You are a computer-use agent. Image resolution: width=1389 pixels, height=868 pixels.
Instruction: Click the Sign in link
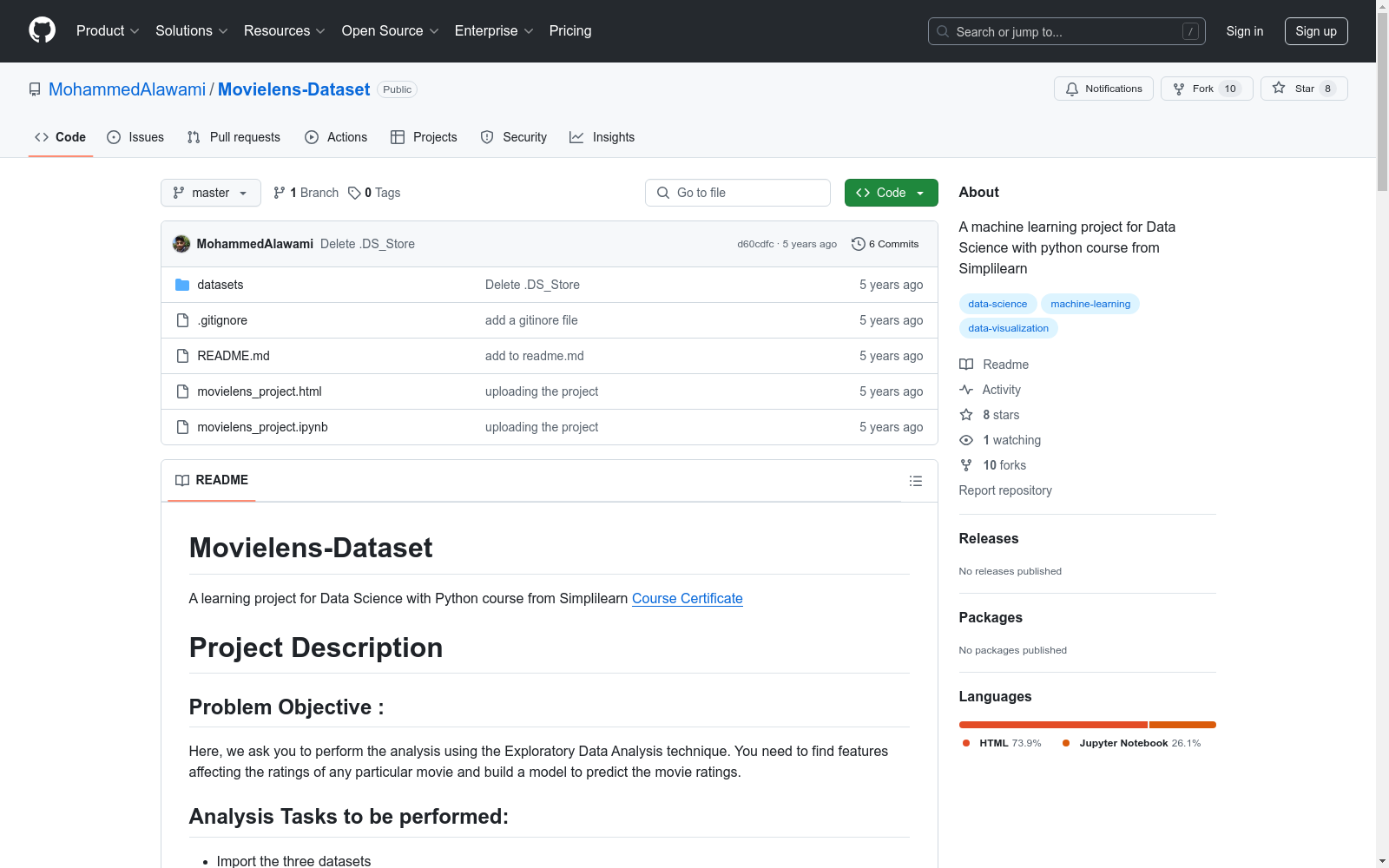(1245, 31)
